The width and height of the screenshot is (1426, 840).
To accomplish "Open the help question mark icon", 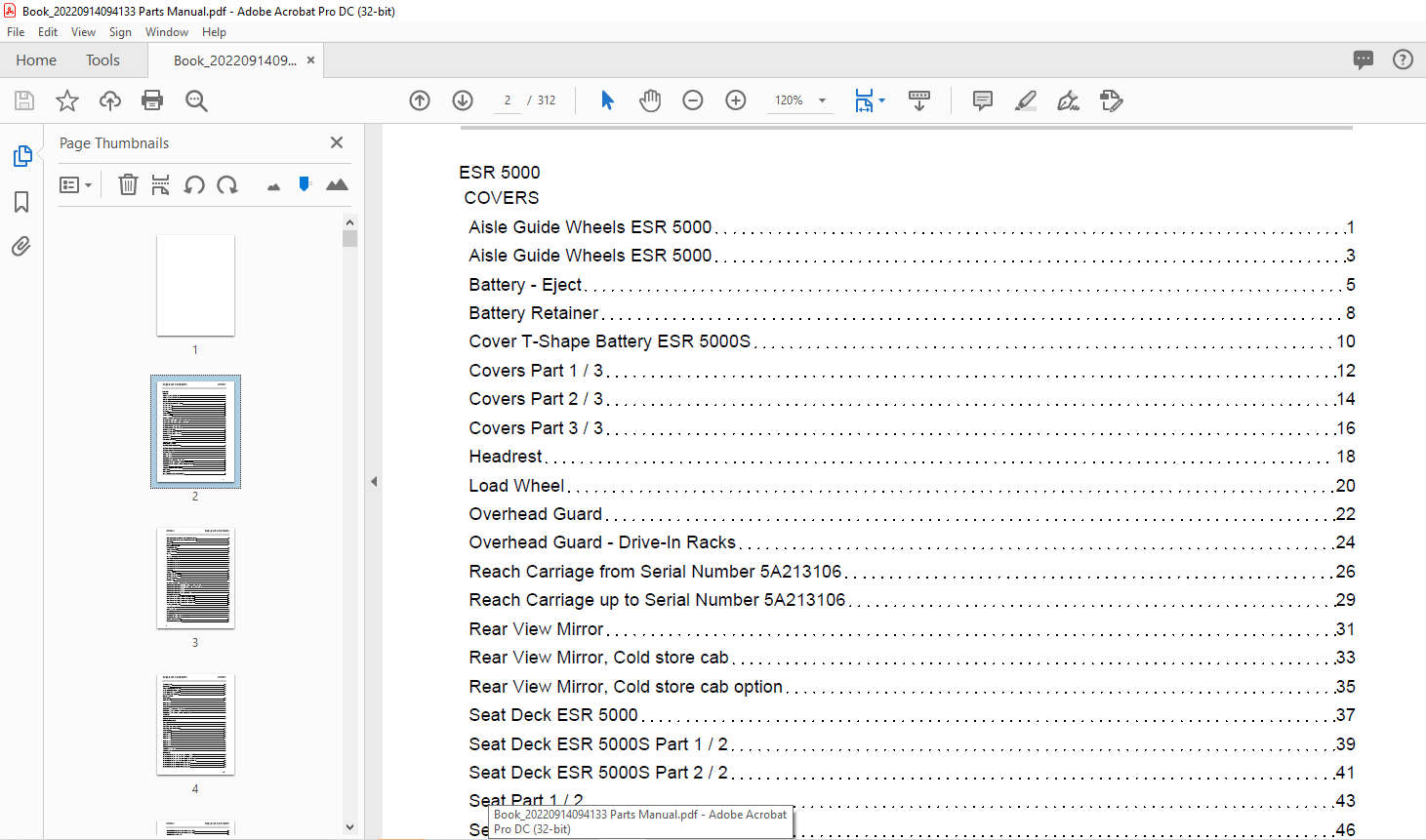I will tap(1403, 60).
